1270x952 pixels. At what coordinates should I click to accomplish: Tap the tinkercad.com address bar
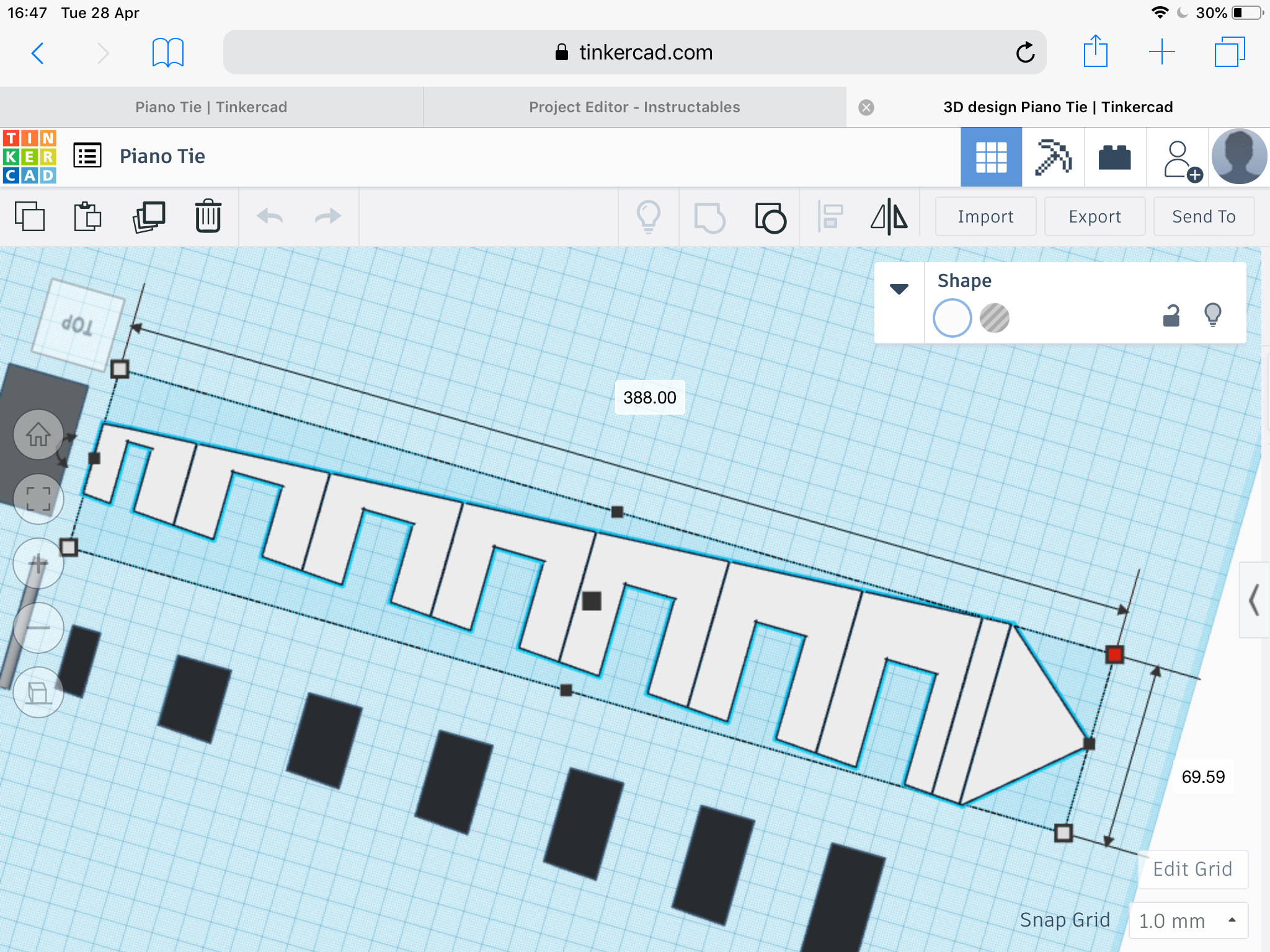[634, 52]
